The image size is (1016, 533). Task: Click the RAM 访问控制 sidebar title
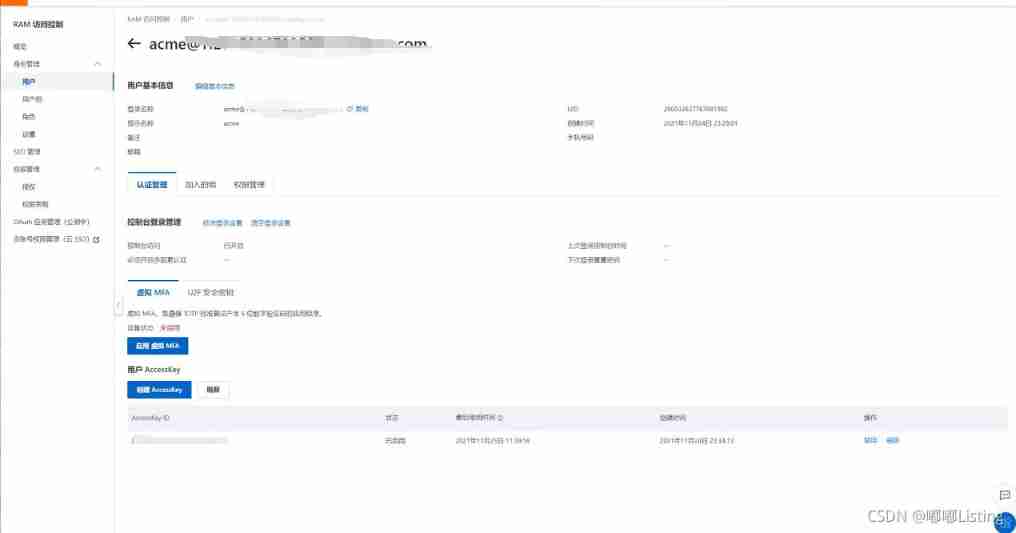pos(38,24)
